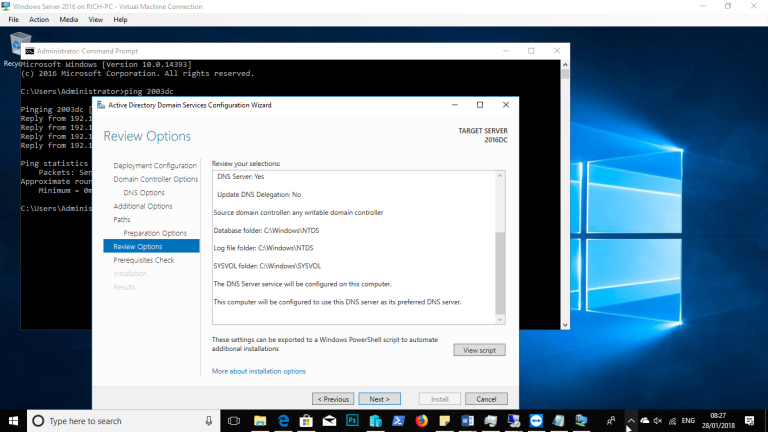
Task: Click the Next button in wizard
Action: click(380, 399)
